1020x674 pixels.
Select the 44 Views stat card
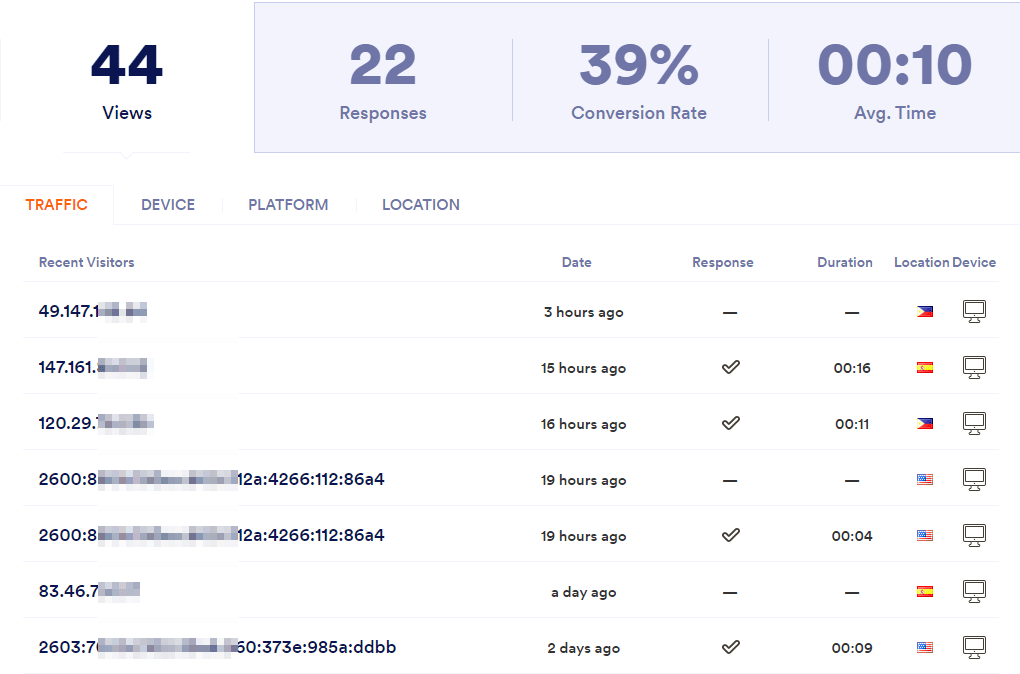pos(127,80)
